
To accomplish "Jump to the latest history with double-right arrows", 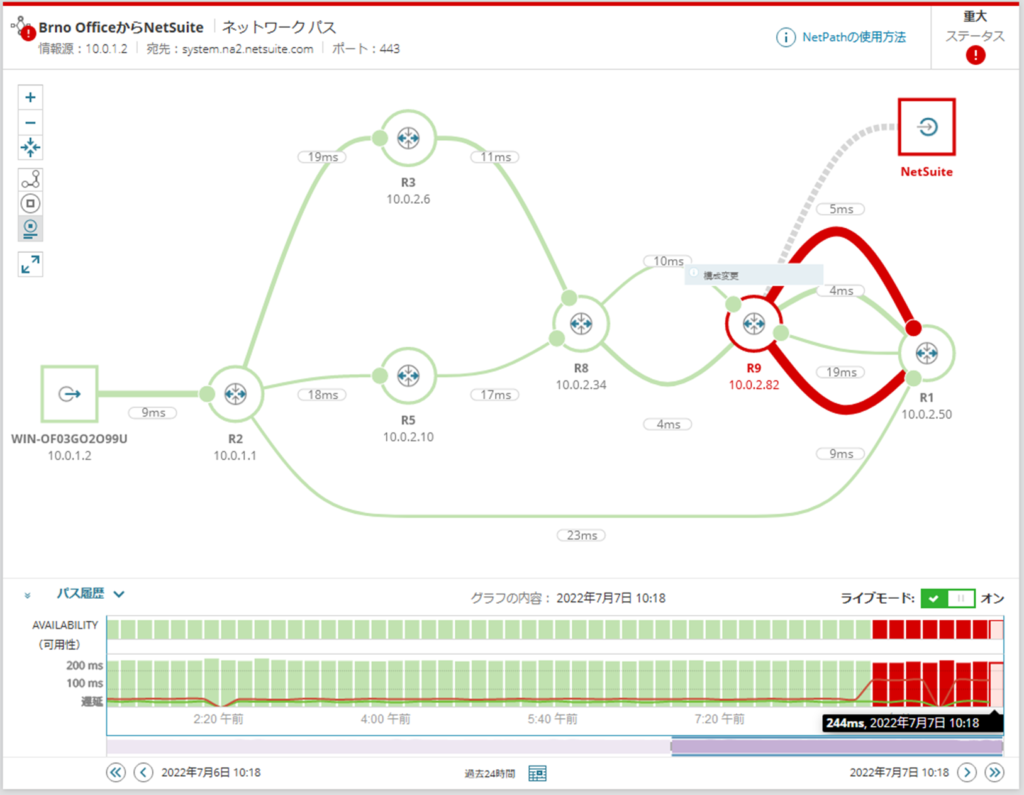I will pyautogui.click(x=994, y=773).
